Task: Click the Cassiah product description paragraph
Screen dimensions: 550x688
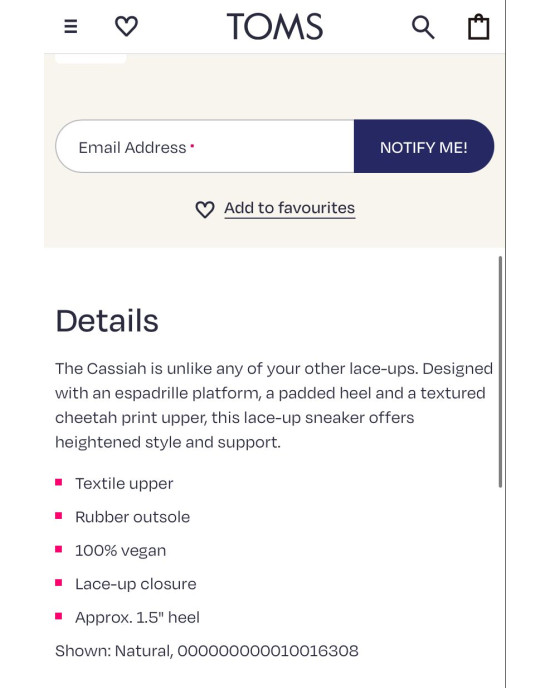Action: point(274,405)
